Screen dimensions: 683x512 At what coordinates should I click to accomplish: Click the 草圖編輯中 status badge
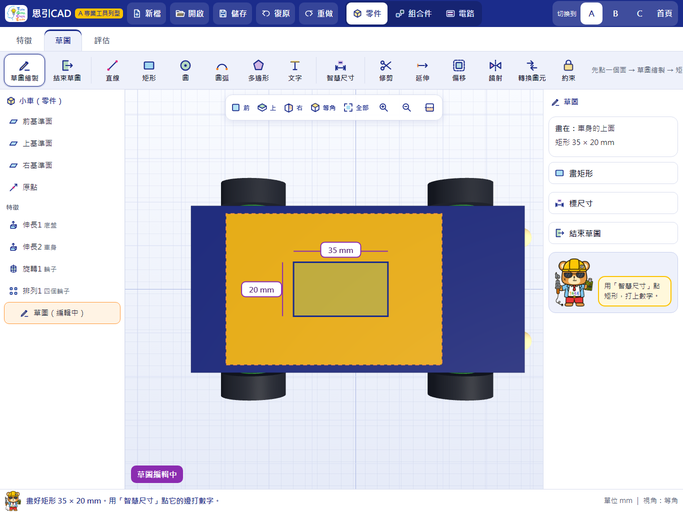click(x=157, y=474)
